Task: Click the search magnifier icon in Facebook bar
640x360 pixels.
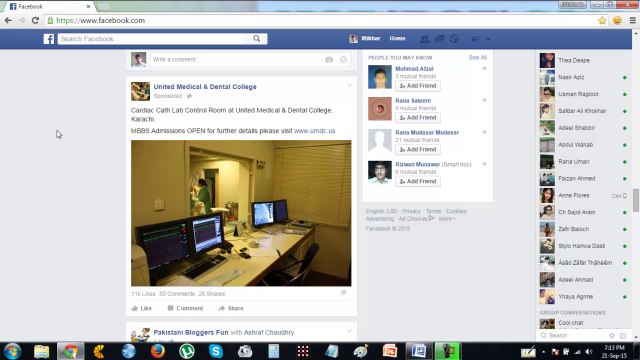Action: [256, 38]
